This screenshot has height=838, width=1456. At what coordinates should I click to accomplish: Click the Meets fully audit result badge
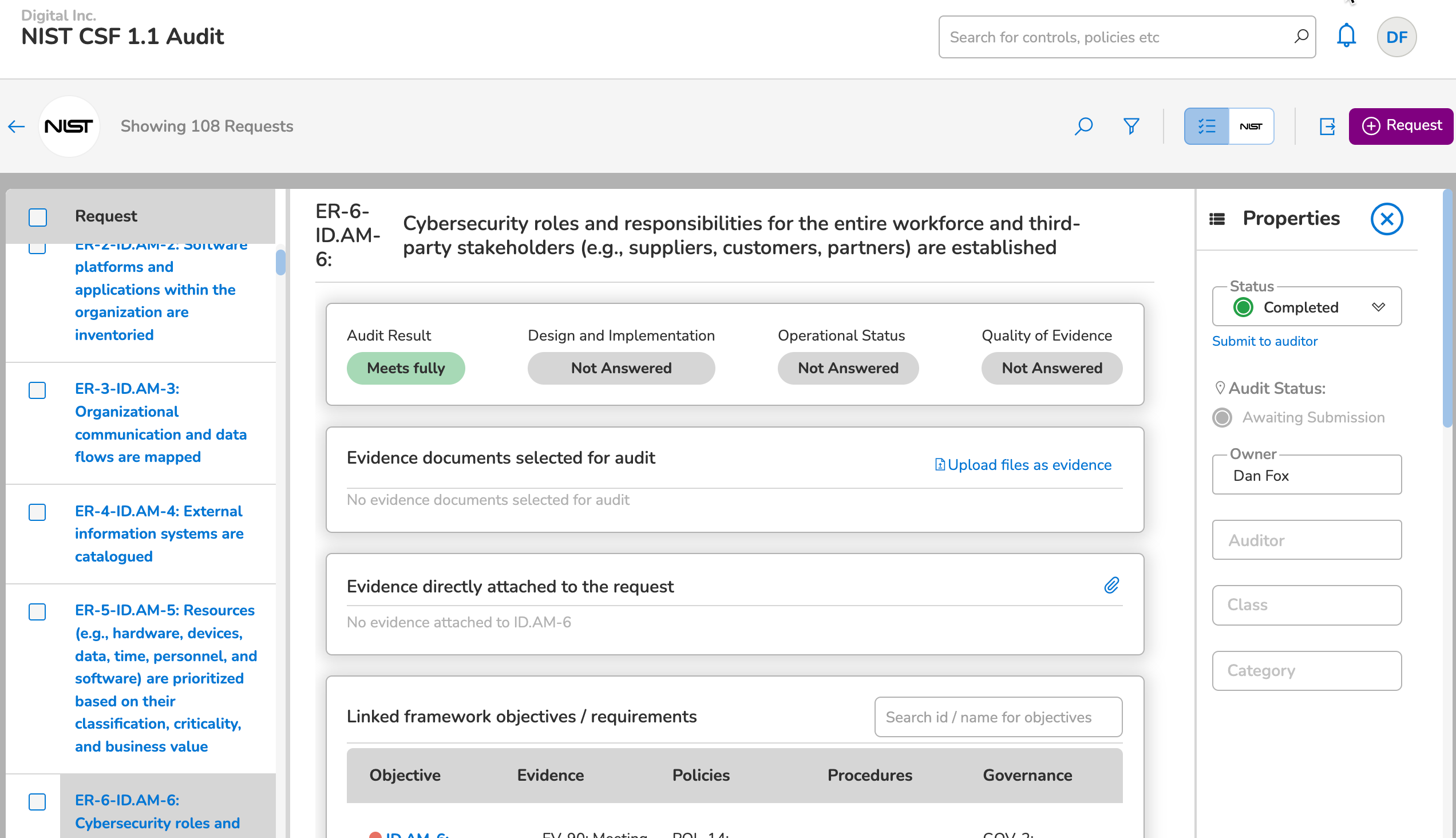pyautogui.click(x=406, y=369)
